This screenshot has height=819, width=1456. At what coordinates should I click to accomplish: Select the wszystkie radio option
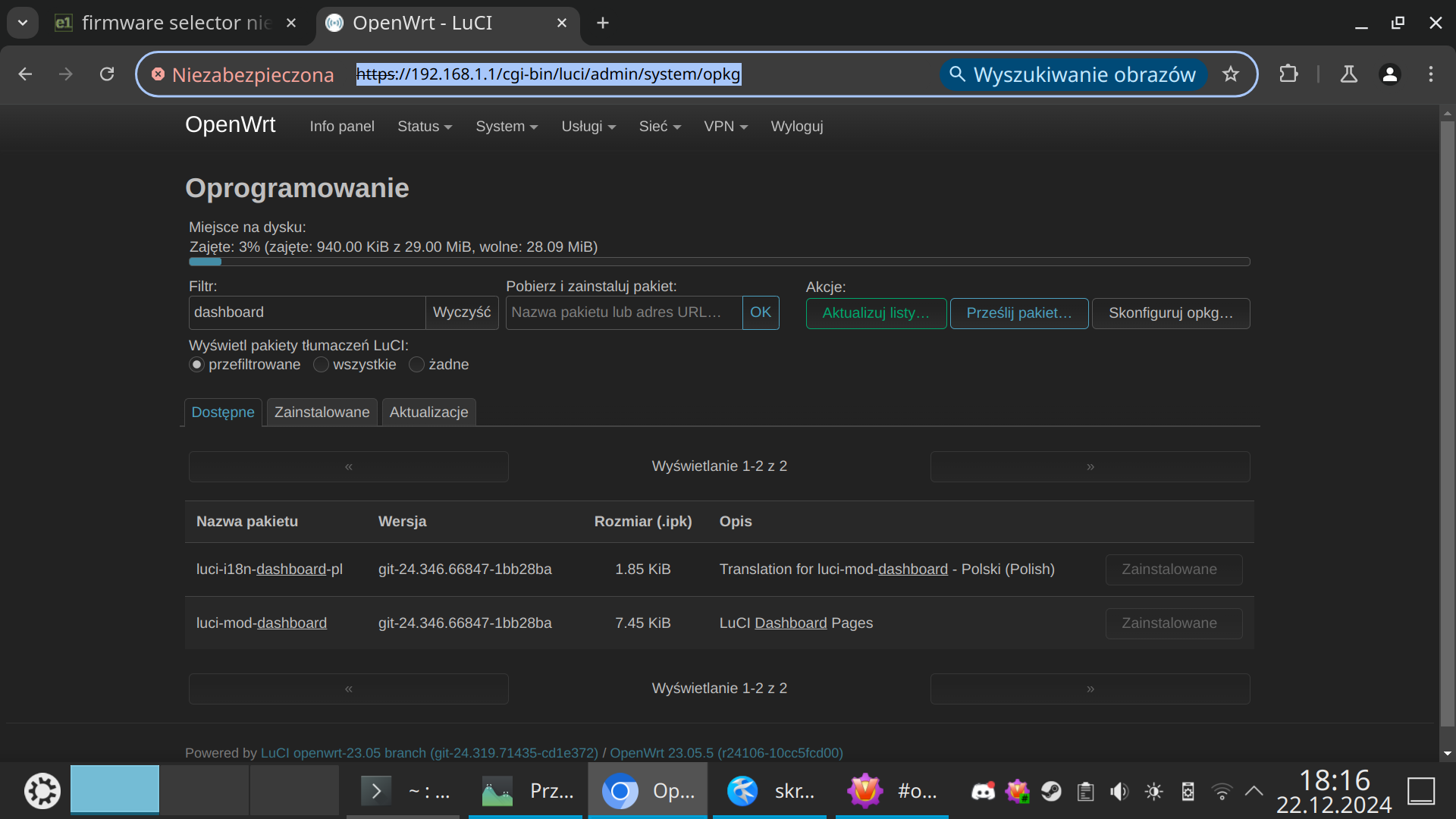[x=322, y=365]
